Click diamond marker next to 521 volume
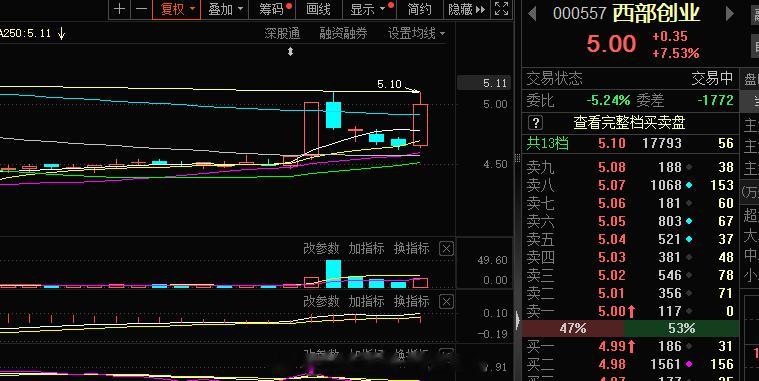This screenshot has height=381, width=759. tap(689, 239)
